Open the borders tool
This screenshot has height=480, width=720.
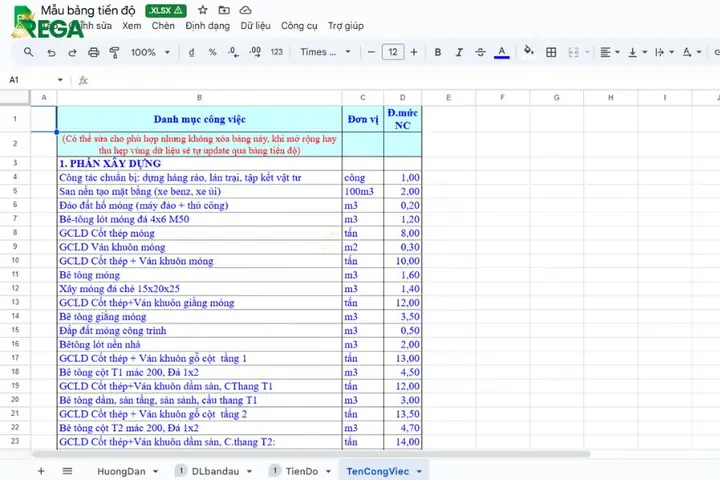[x=551, y=52]
